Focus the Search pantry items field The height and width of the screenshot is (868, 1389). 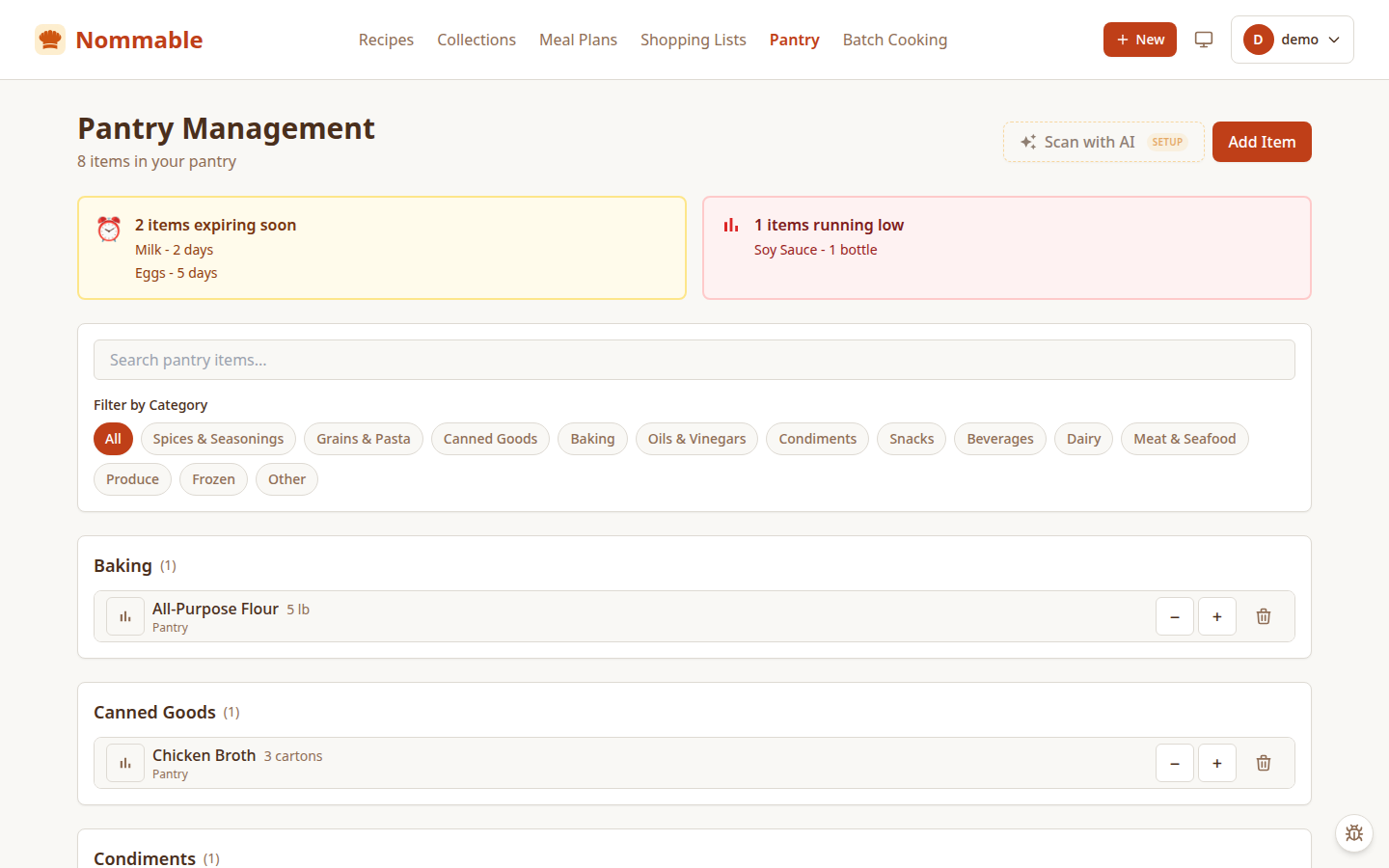pyautogui.click(x=694, y=360)
